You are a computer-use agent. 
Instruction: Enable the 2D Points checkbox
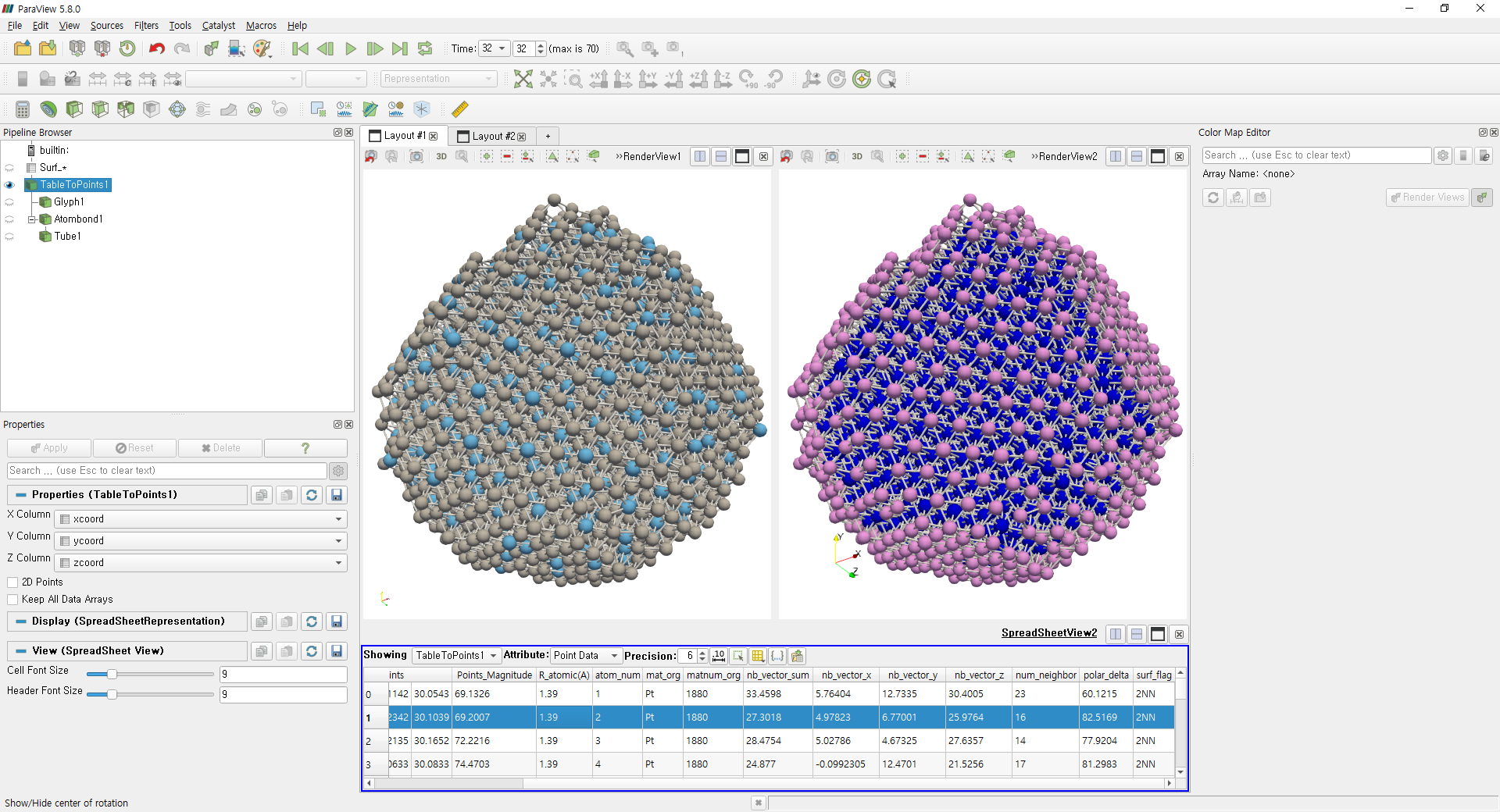[12, 582]
